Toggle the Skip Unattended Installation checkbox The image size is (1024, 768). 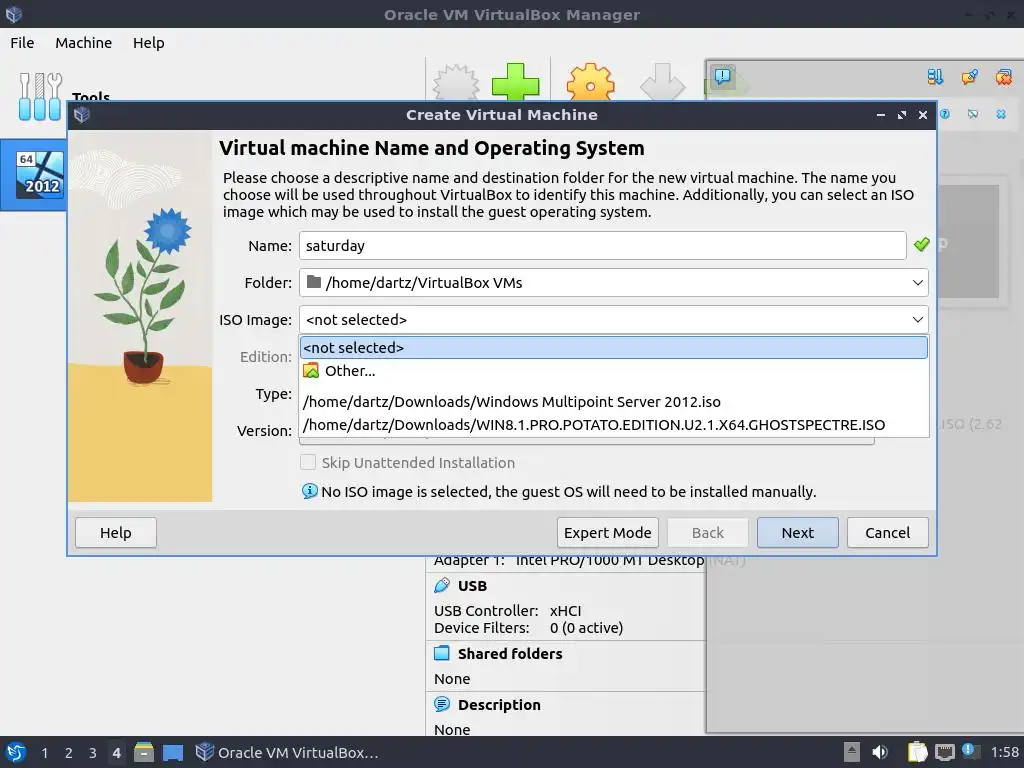point(308,462)
